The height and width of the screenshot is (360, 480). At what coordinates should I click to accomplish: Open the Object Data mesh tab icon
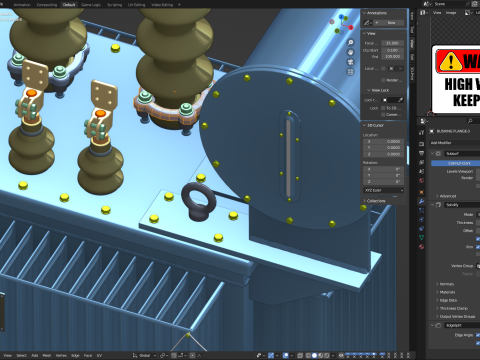[421, 237]
